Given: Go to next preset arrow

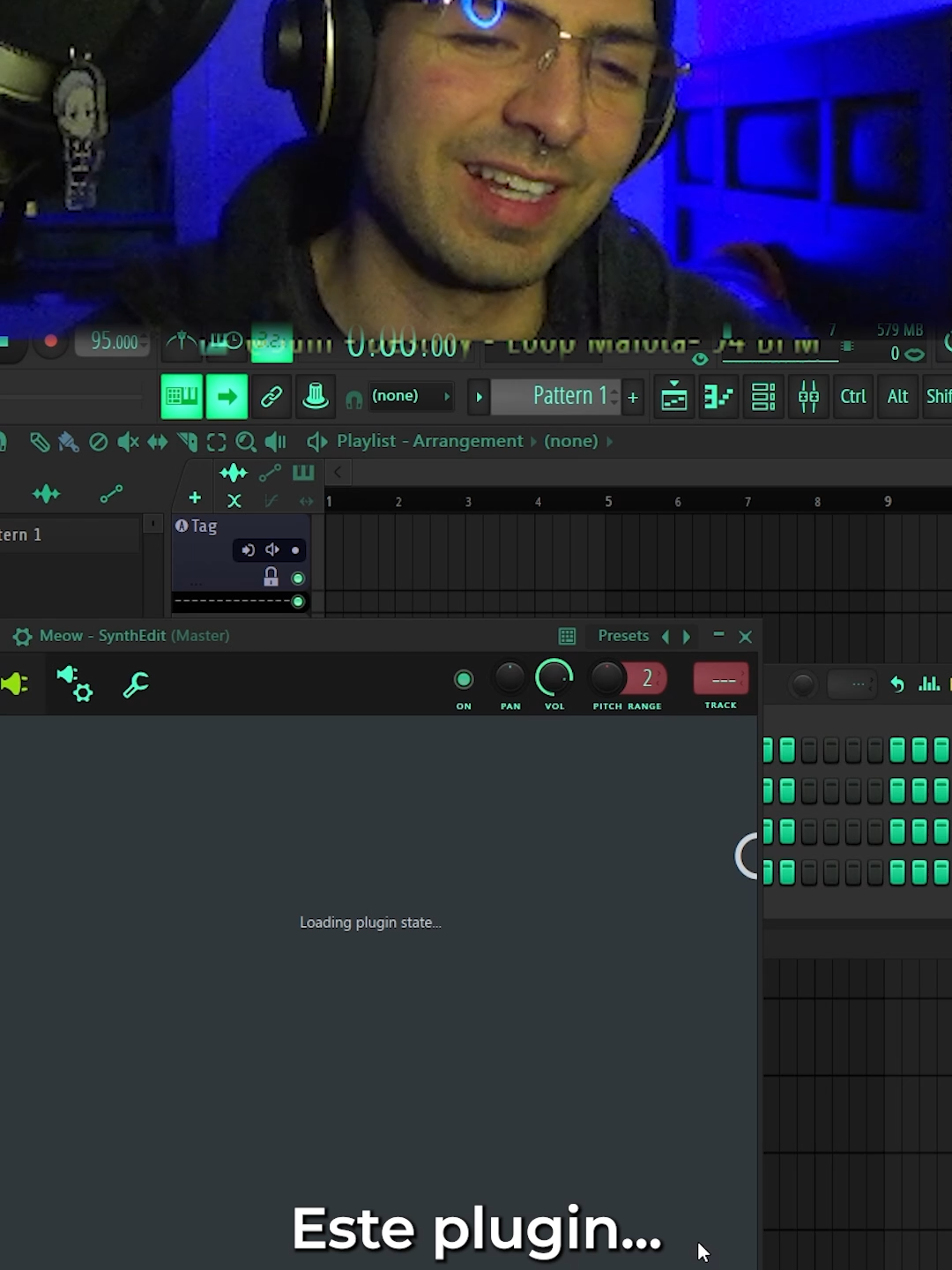Looking at the screenshot, I should tap(687, 636).
